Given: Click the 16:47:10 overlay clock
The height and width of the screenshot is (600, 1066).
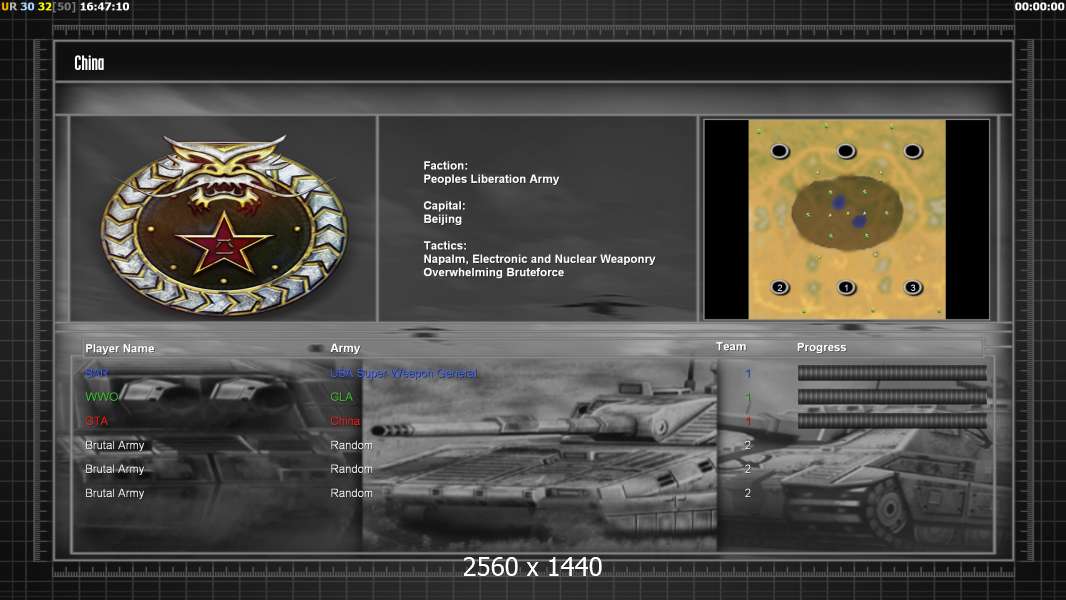Looking at the screenshot, I should [104, 6].
